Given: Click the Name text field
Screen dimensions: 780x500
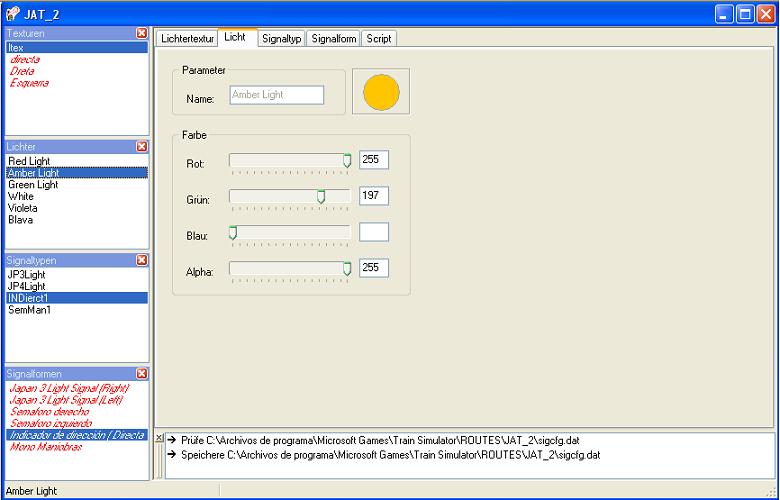Looking at the screenshot, I should pos(277,95).
